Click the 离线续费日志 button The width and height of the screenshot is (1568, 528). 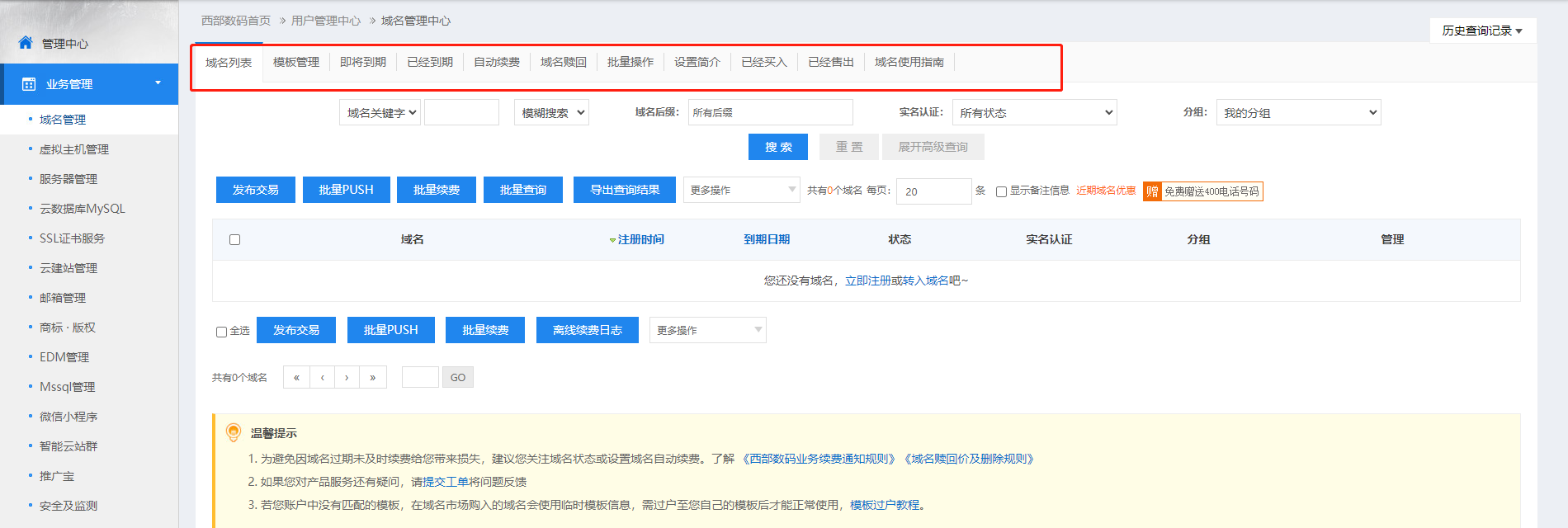pyautogui.click(x=588, y=330)
